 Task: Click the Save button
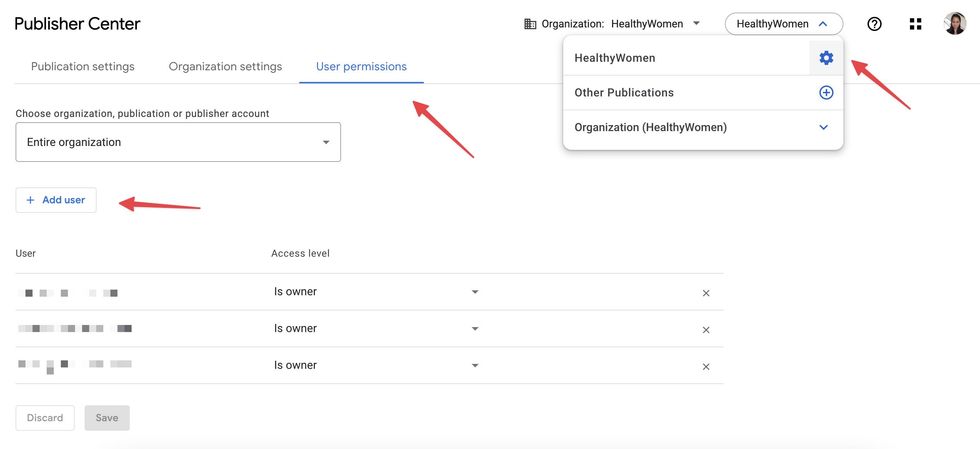pyautogui.click(x=107, y=418)
